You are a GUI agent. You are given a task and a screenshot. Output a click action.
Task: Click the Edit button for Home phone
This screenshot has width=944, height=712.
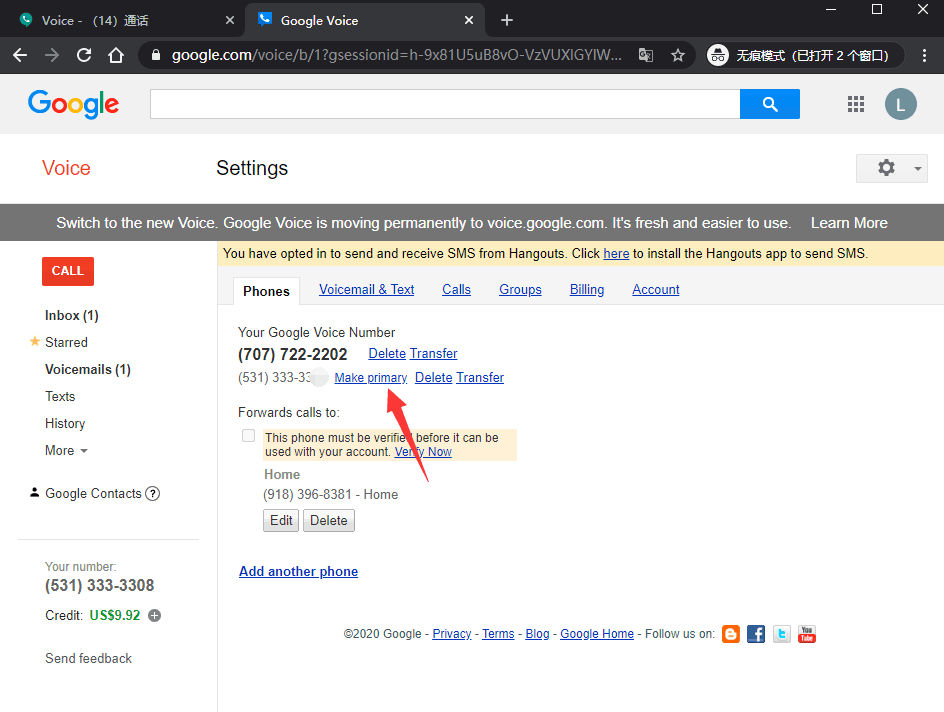point(281,520)
